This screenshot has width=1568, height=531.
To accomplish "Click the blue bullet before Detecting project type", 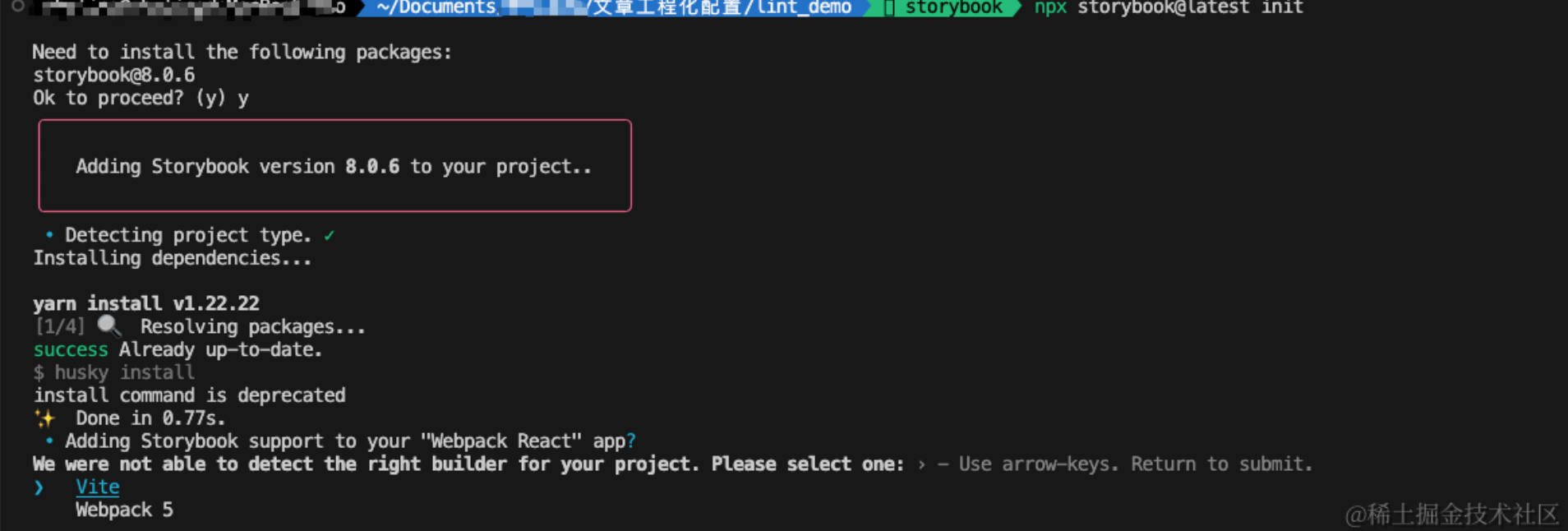I will pos(49,235).
